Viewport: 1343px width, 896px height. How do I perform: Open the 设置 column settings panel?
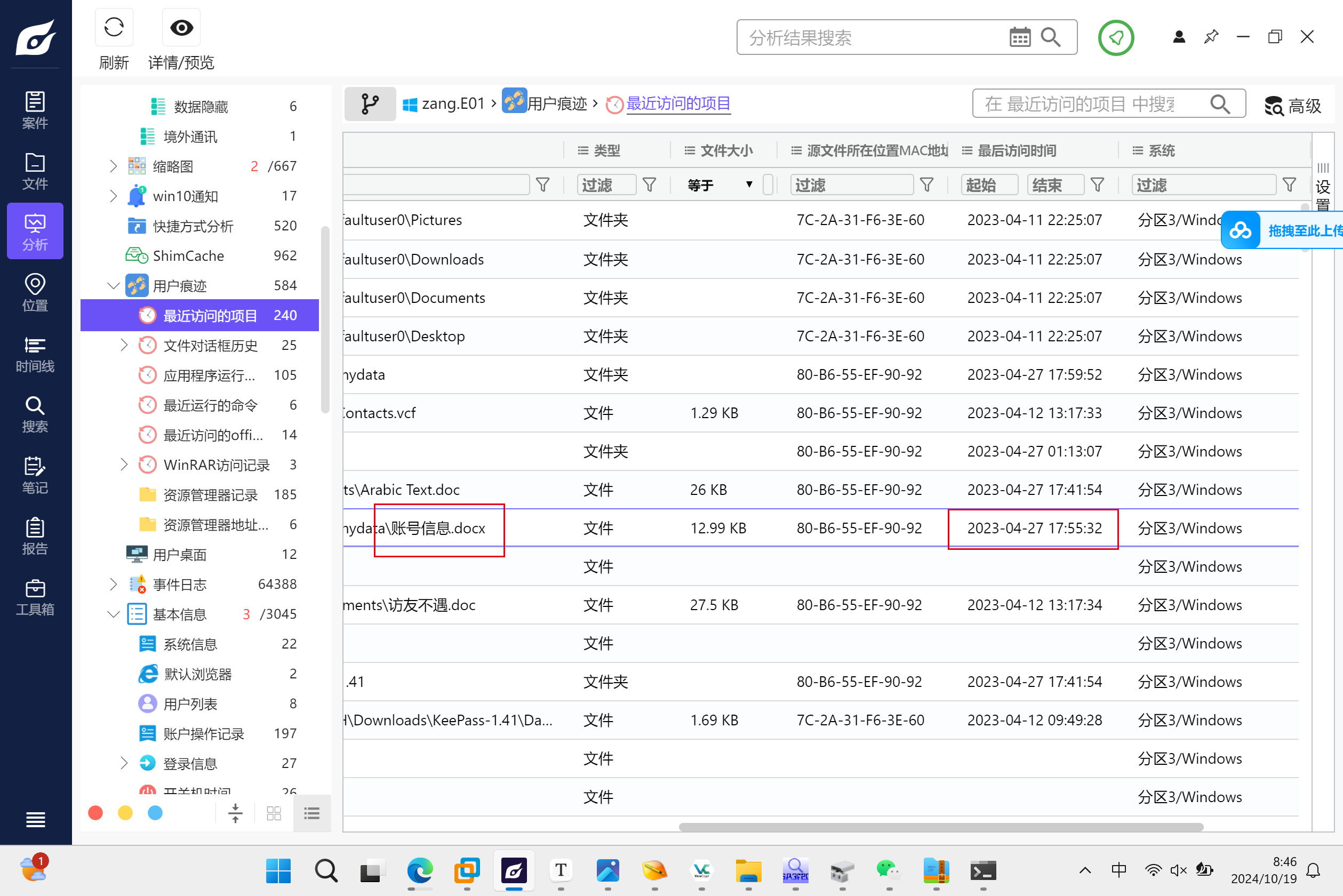tap(1323, 186)
